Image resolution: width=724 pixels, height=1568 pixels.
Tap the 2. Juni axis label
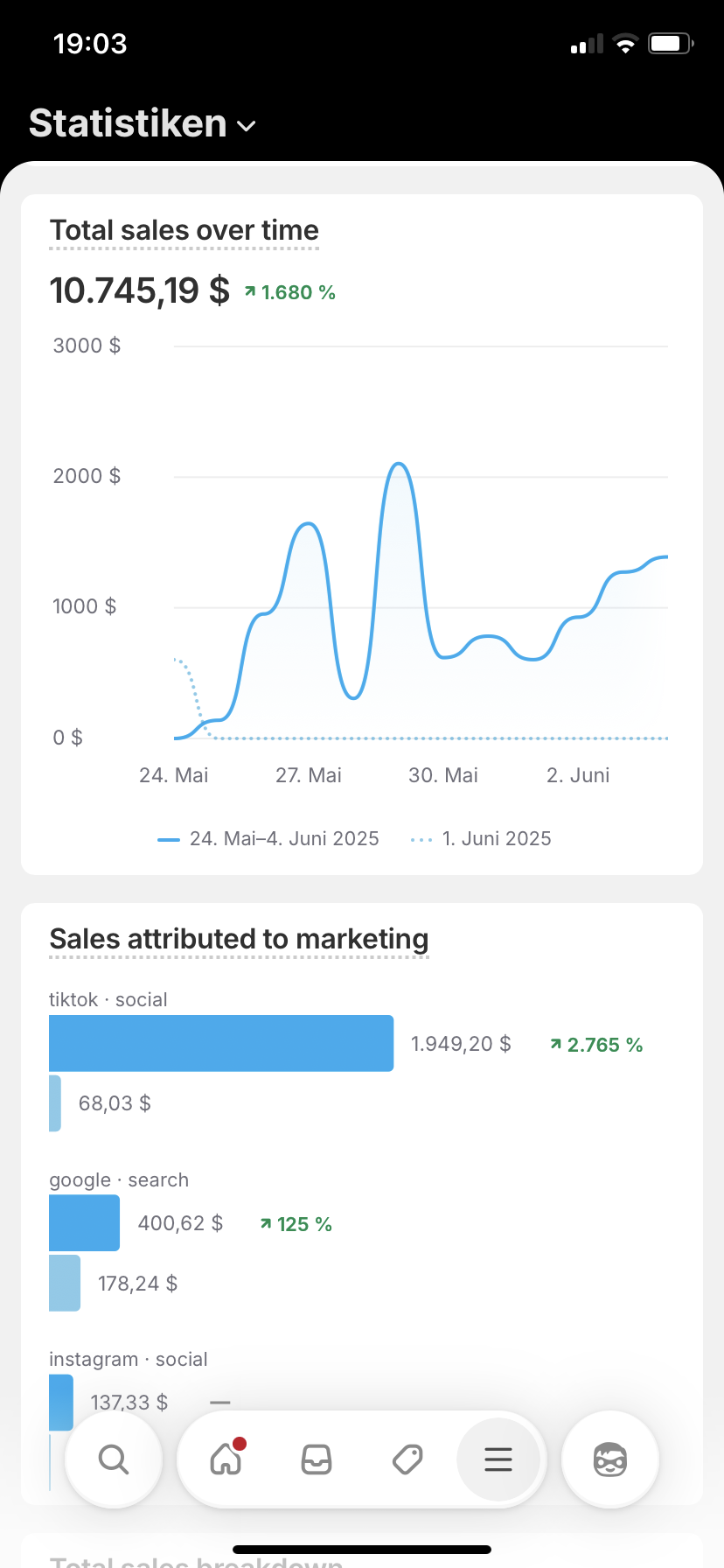[578, 775]
